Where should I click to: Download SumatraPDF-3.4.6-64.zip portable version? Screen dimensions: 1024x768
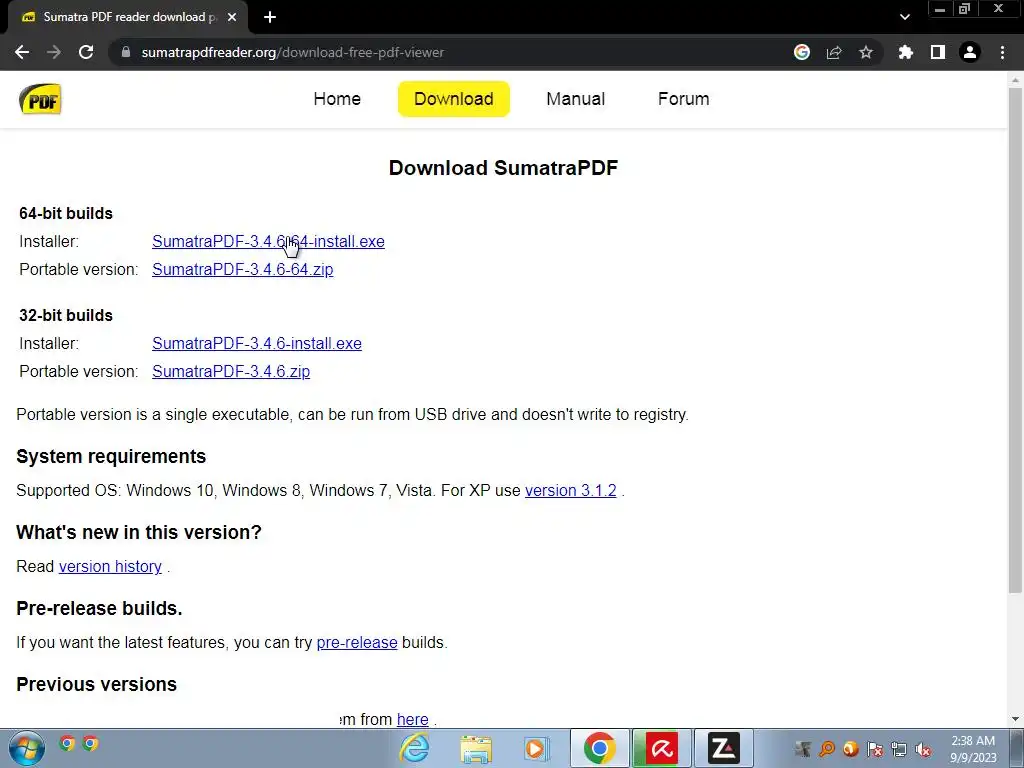point(242,269)
